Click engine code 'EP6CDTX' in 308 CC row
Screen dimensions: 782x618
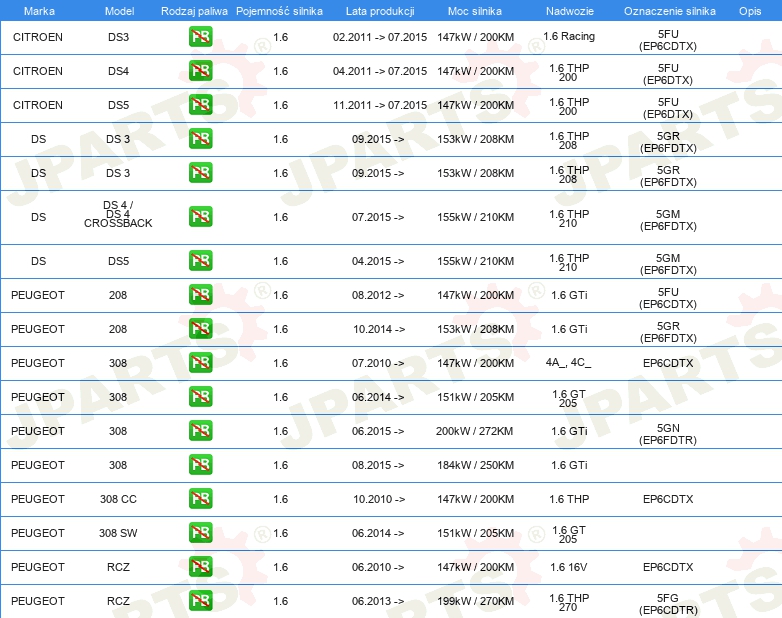click(668, 499)
